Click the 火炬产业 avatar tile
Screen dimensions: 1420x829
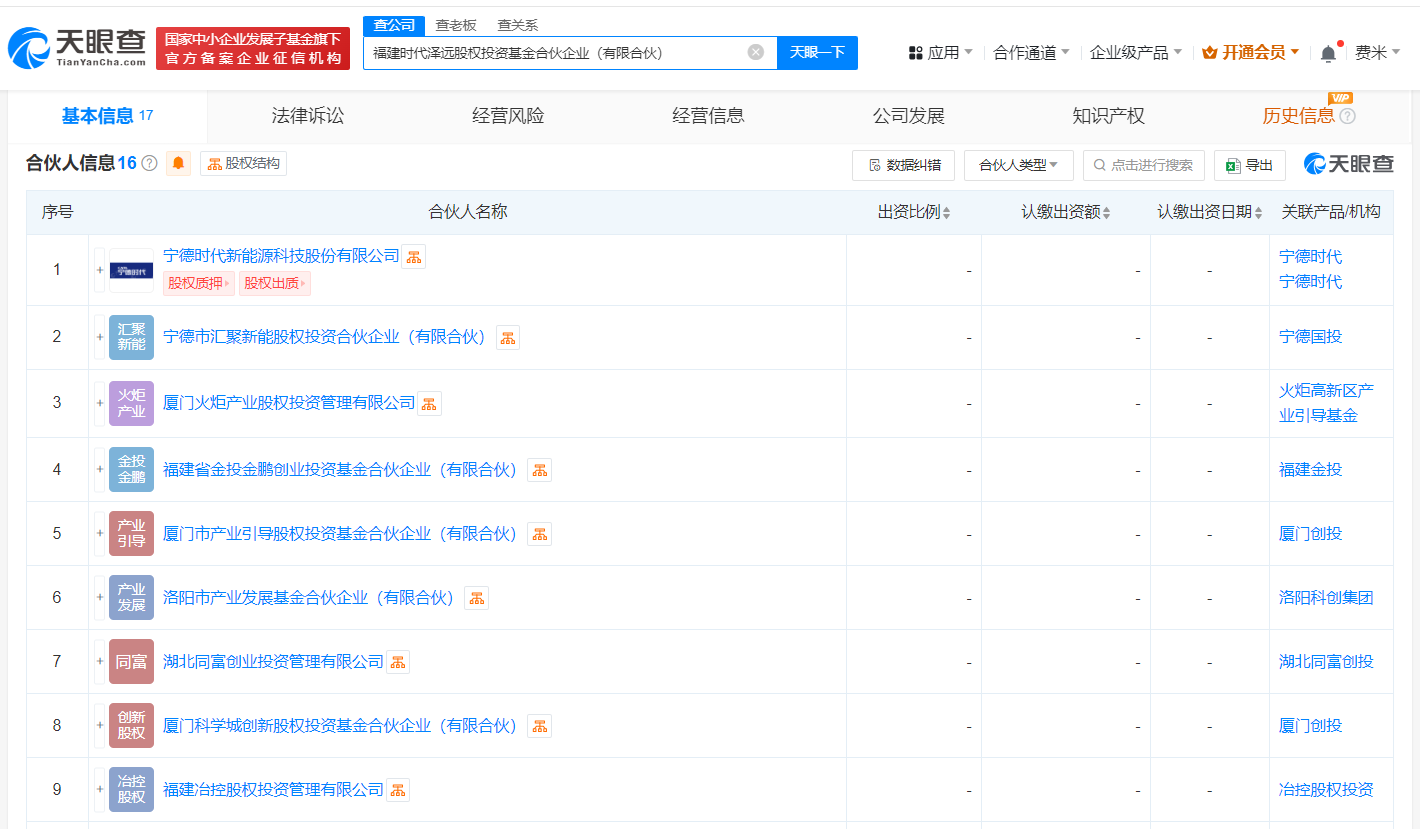click(x=131, y=403)
